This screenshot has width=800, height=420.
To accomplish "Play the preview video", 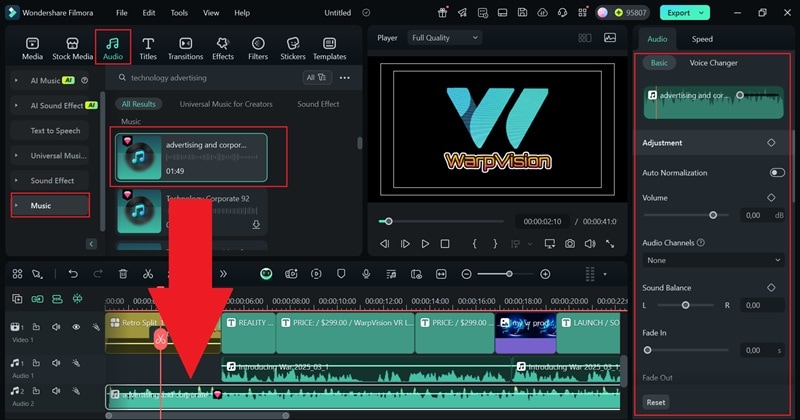I will (x=425, y=244).
